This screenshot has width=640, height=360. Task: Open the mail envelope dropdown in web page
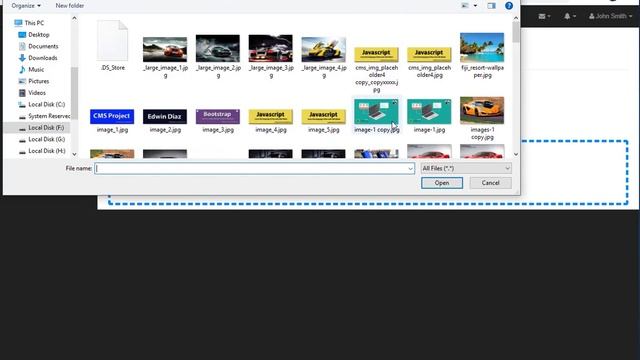click(544, 16)
